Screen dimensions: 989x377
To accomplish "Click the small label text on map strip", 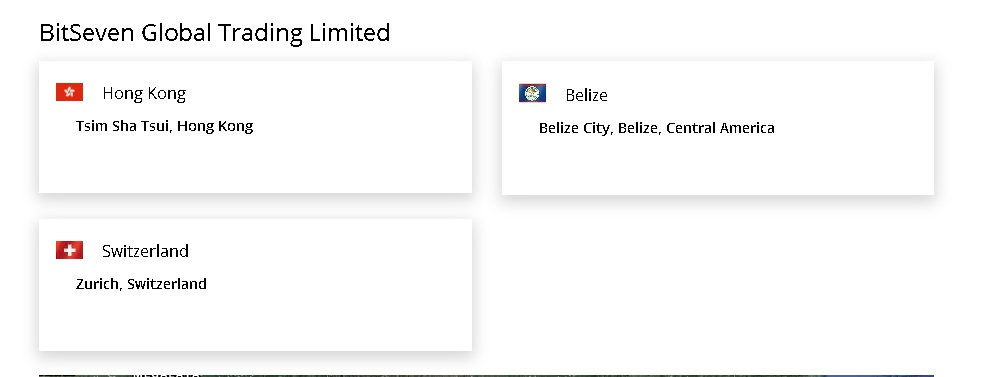I will point(167,374).
